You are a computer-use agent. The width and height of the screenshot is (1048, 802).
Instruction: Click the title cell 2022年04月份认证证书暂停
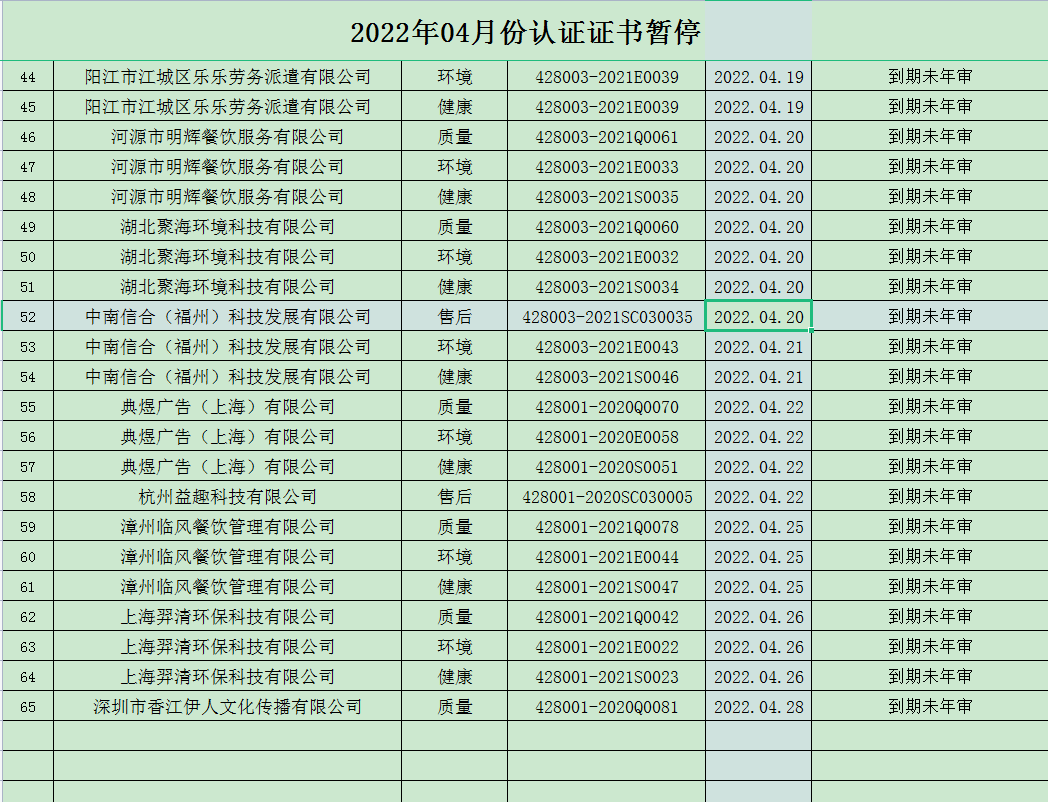point(525,32)
